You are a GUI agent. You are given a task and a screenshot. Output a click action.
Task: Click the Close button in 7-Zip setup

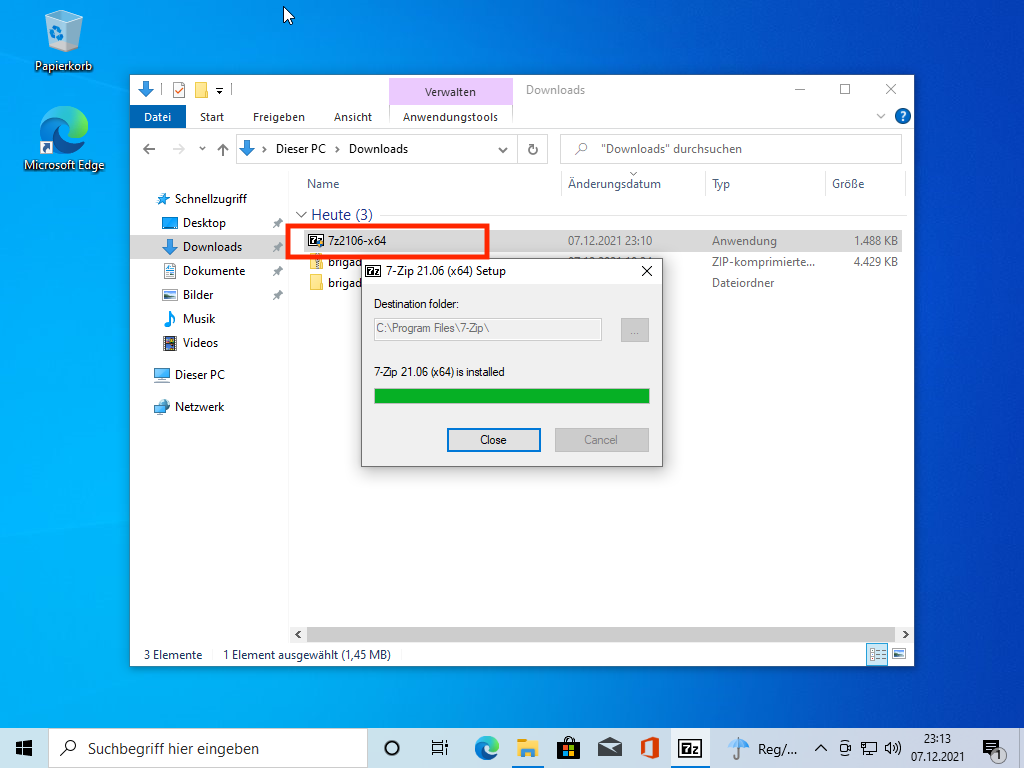[x=494, y=440]
